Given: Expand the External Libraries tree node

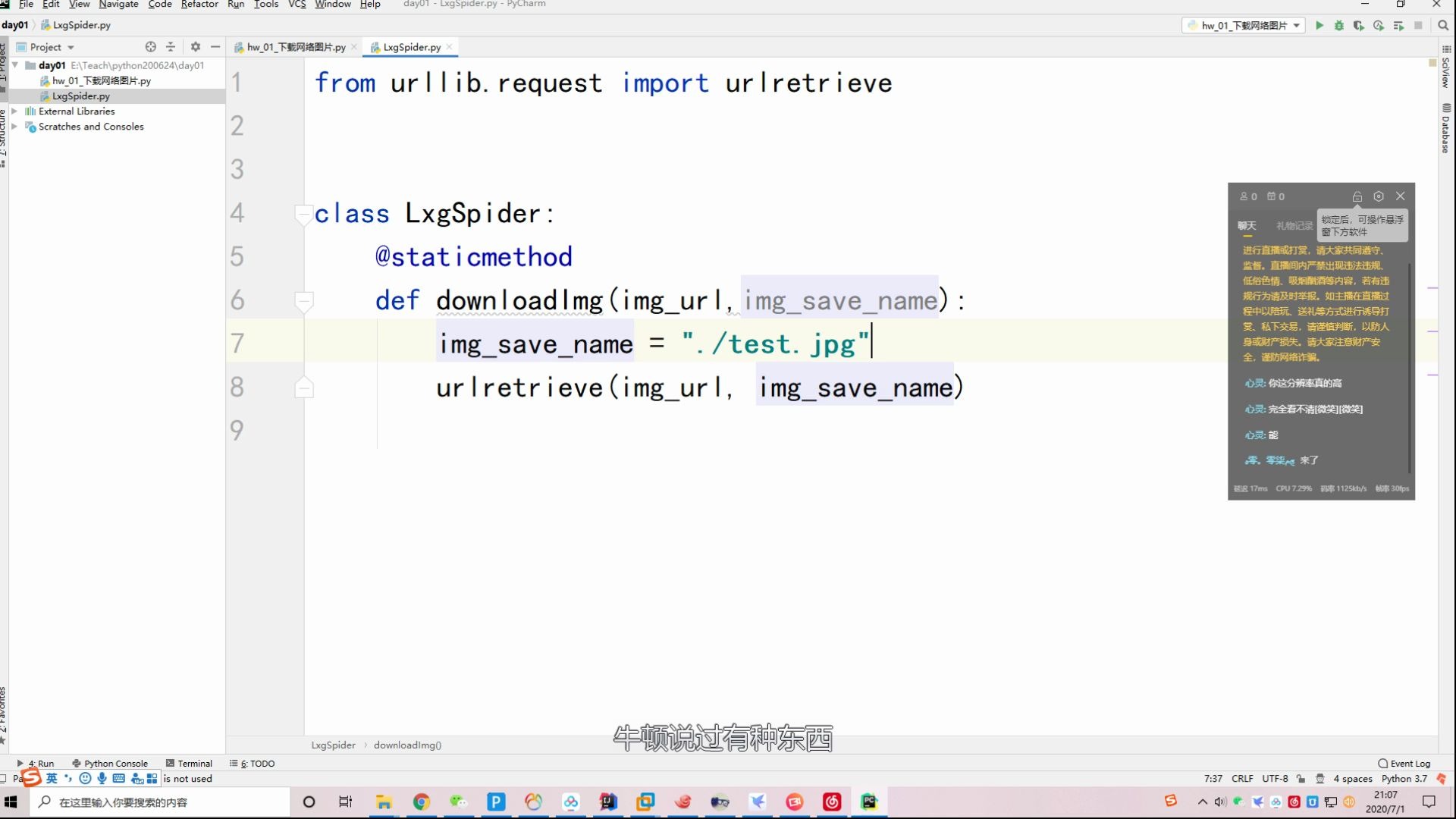Looking at the screenshot, I should [x=14, y=111].
